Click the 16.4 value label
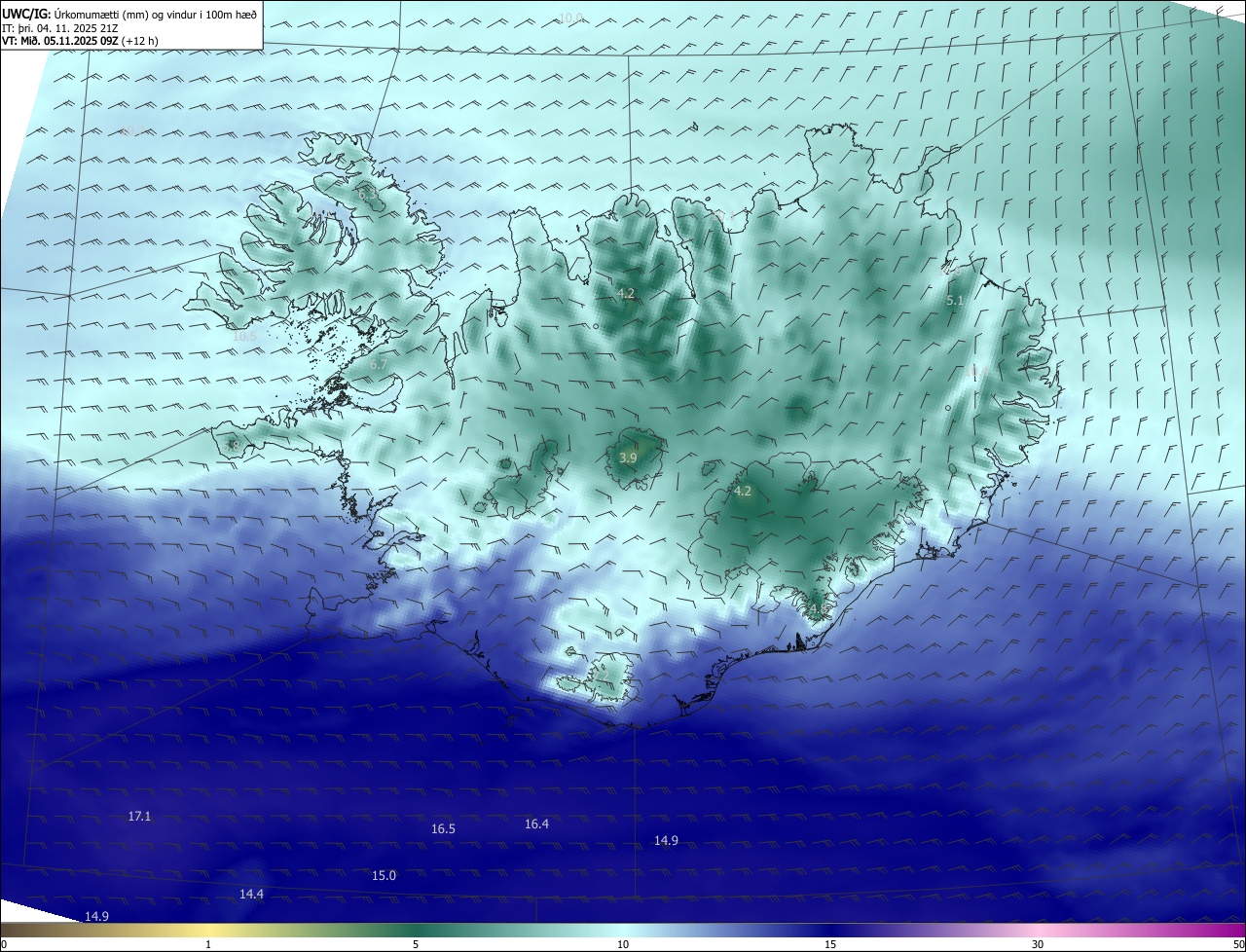 pyautogui.click(x=536, y=824)
